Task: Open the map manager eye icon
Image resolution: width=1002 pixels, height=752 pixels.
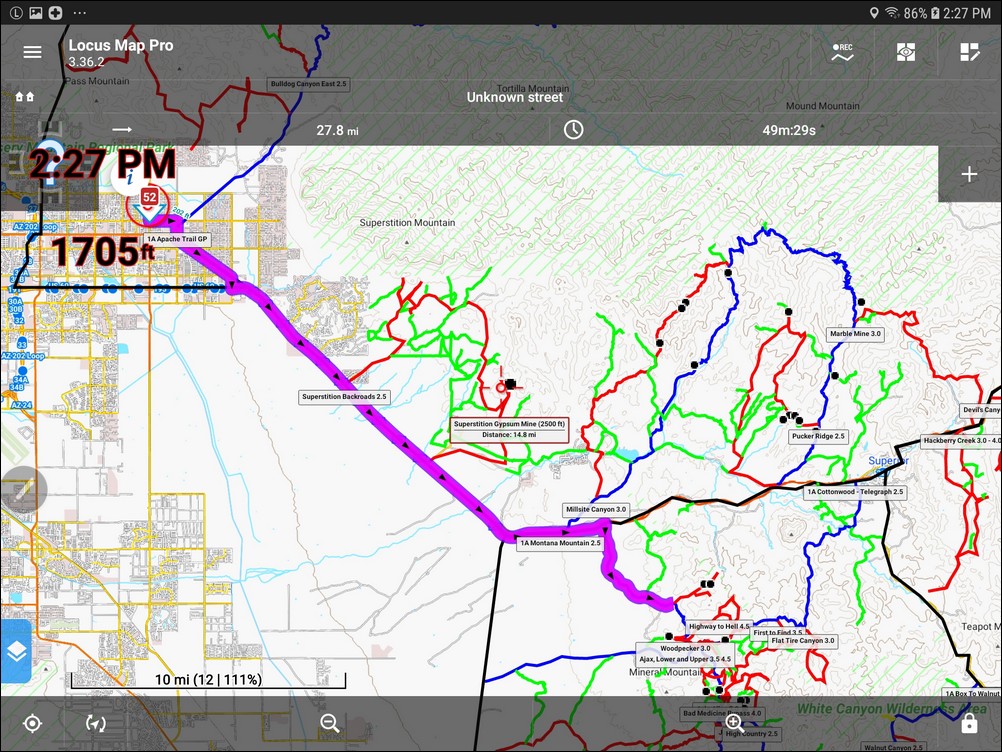Action: (905, 52)
